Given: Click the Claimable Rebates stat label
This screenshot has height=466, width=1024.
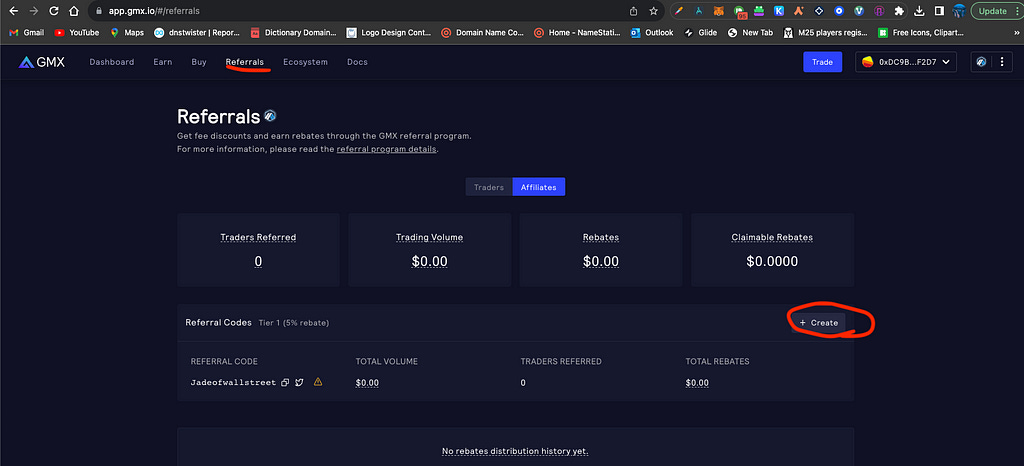Looking at the screenshot, I should (772, 238).
